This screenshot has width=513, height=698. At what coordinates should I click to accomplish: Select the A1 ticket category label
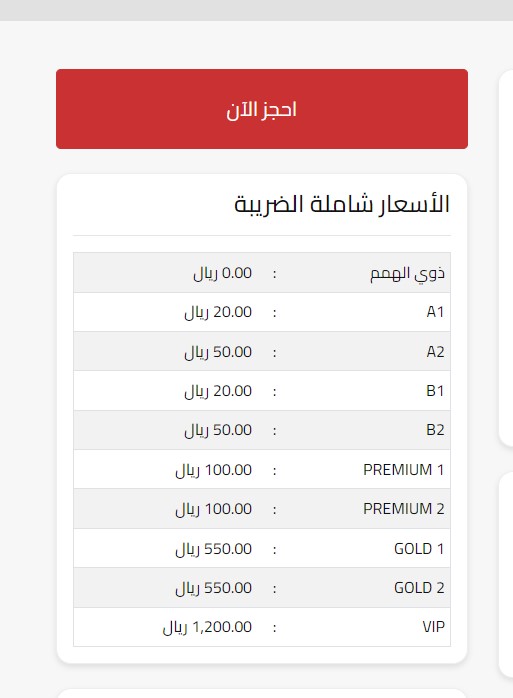[435, 312]
